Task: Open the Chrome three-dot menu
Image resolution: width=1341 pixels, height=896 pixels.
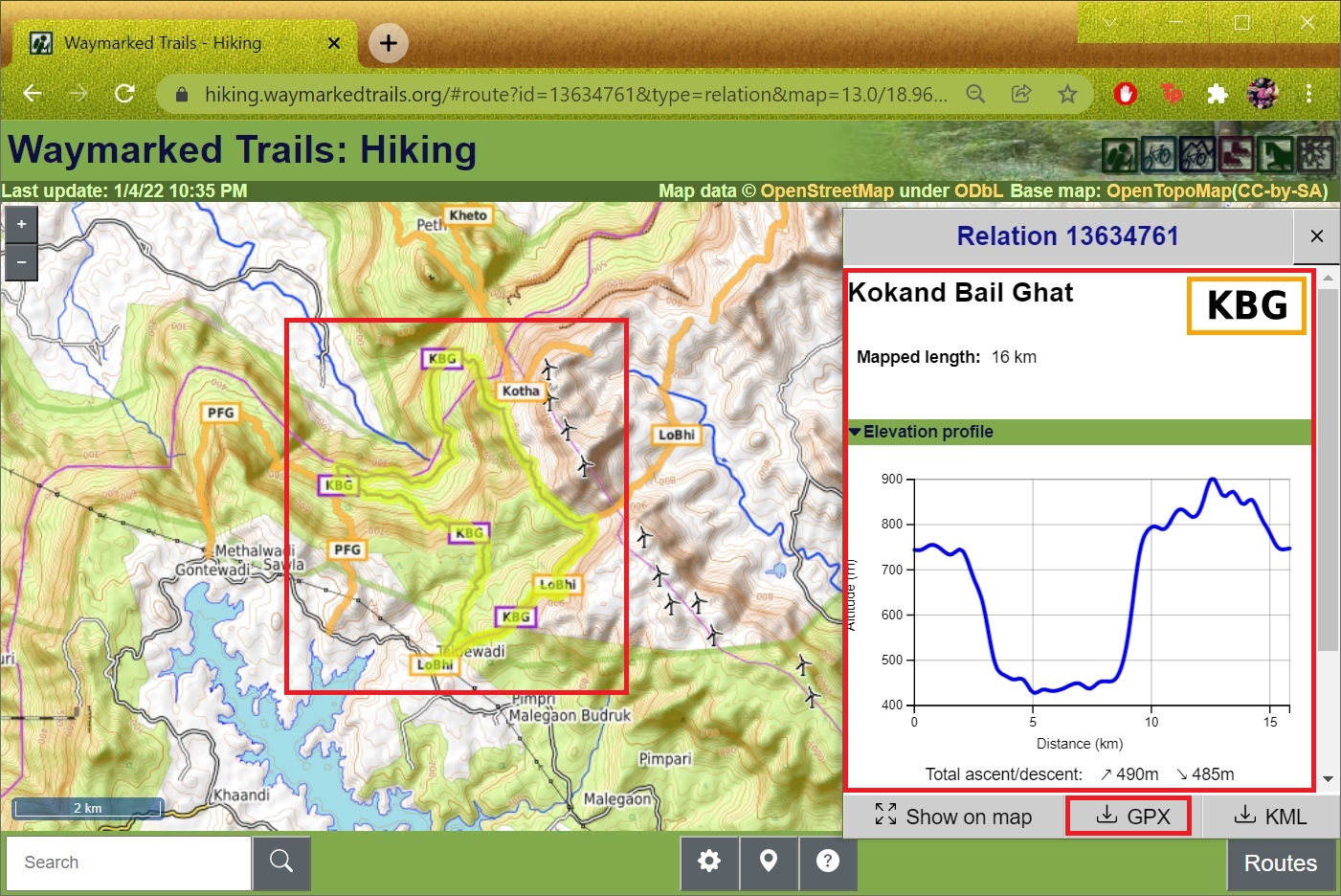Action: (x=1309, y=94)
